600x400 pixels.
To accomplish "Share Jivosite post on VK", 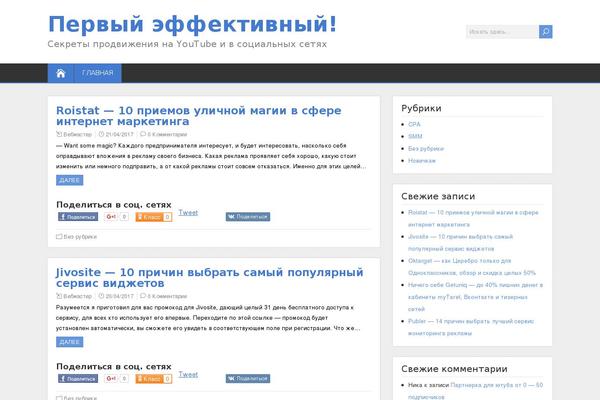I will click(x=248, y=379).
